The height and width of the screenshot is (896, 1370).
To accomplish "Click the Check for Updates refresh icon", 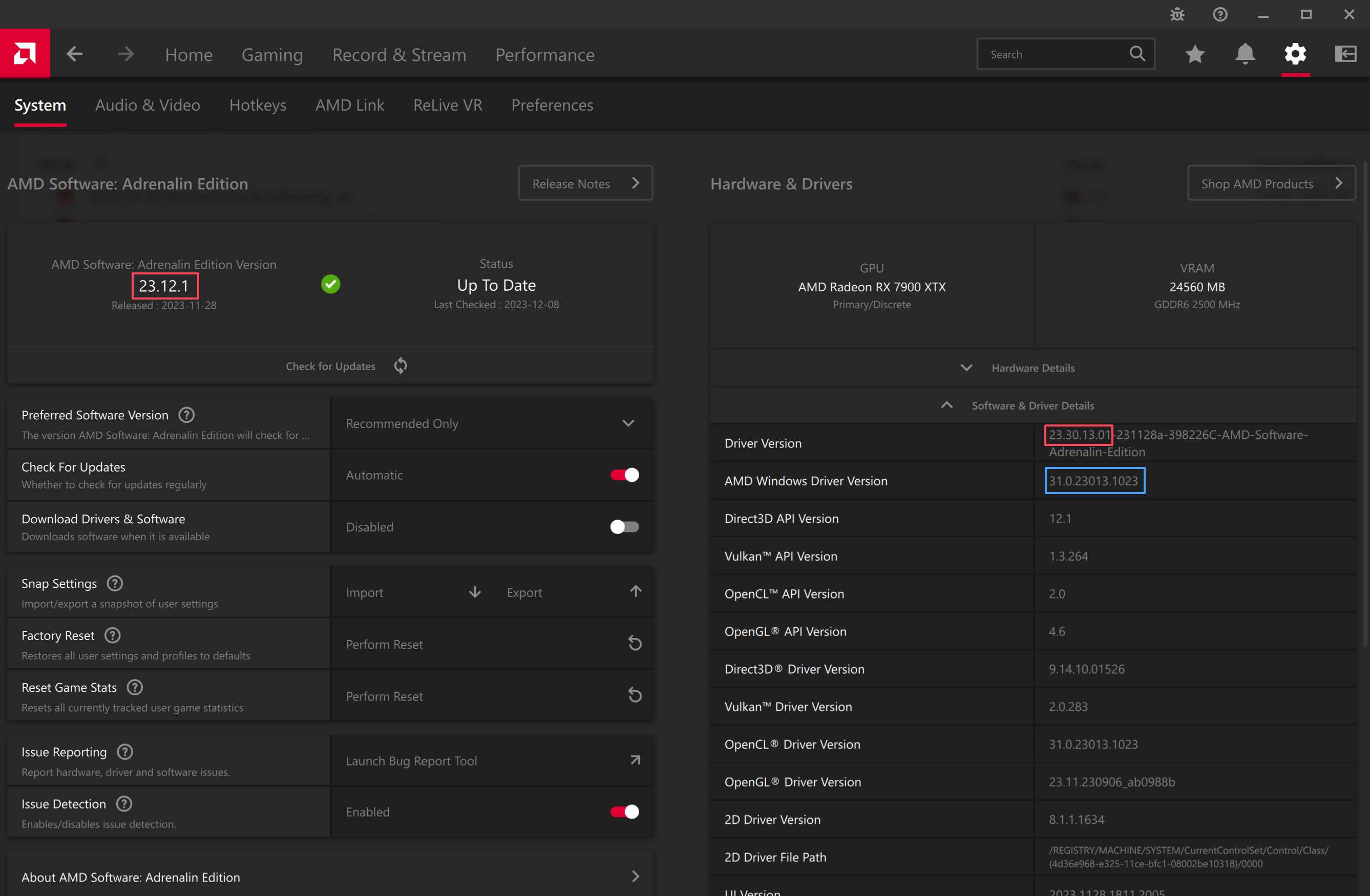I will pyautogui.click(x=401, y=366).
